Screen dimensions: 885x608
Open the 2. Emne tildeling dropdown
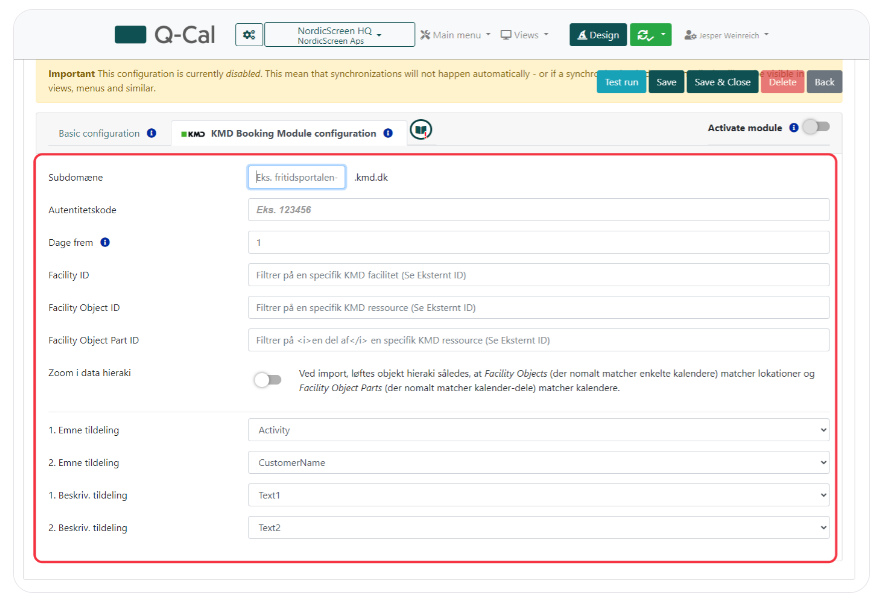point(538,462)
